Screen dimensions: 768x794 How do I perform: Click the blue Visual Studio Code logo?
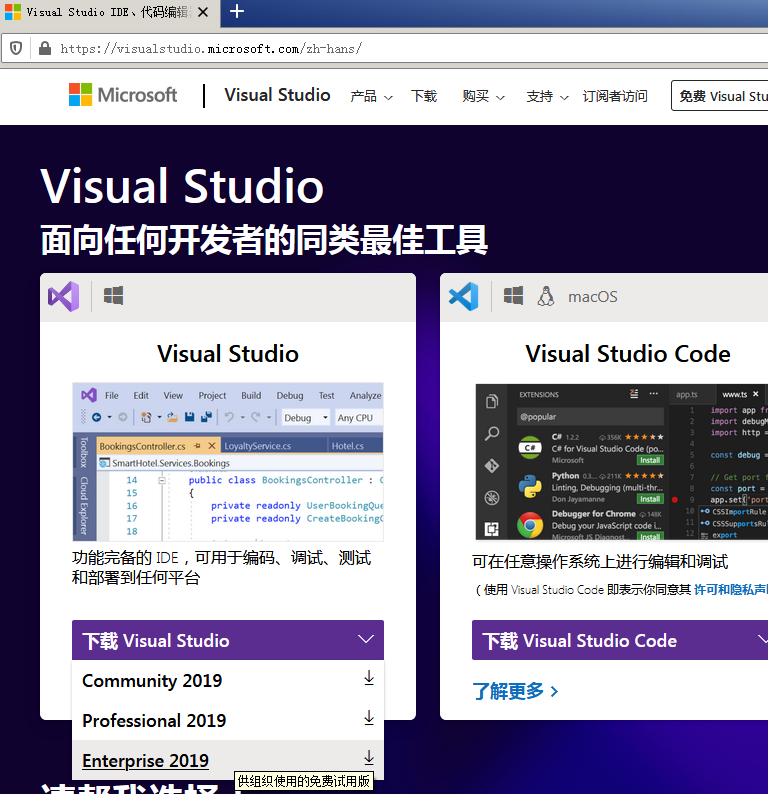[464, 296]
